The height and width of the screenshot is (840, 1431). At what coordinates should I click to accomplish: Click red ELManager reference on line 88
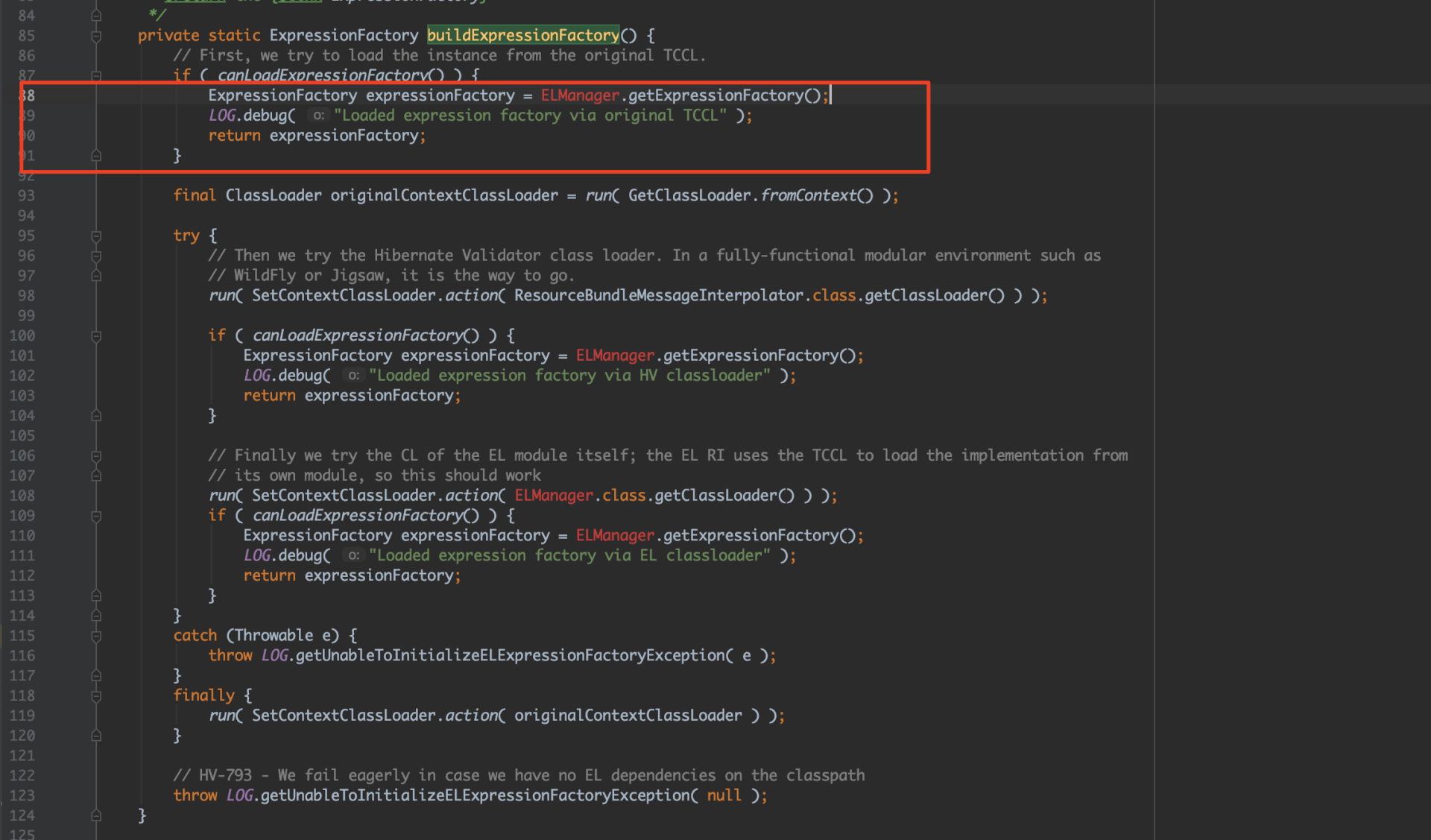click(x=580, y=95)
